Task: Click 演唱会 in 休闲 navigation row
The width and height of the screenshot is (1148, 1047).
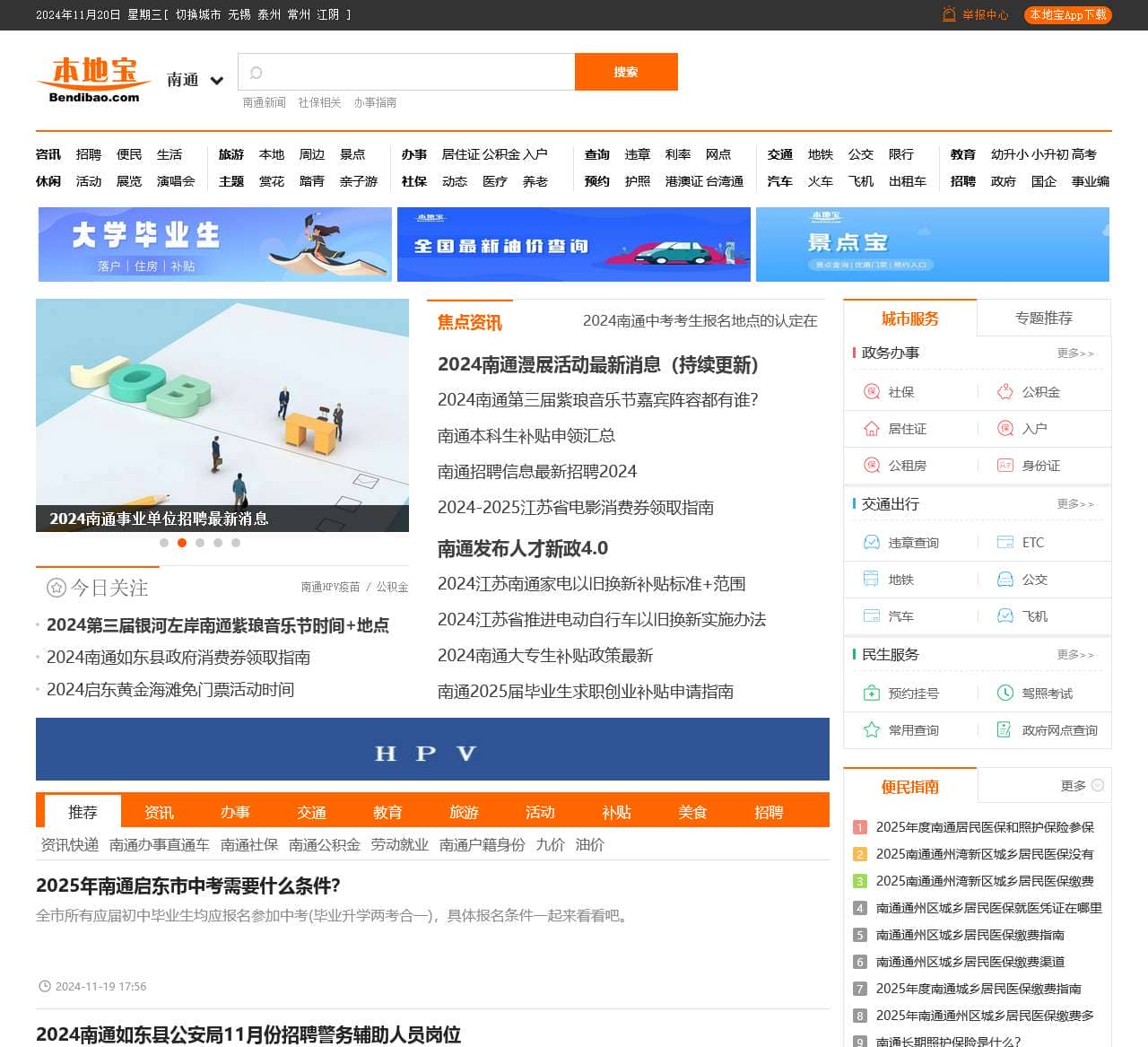Action: [176, 181]
